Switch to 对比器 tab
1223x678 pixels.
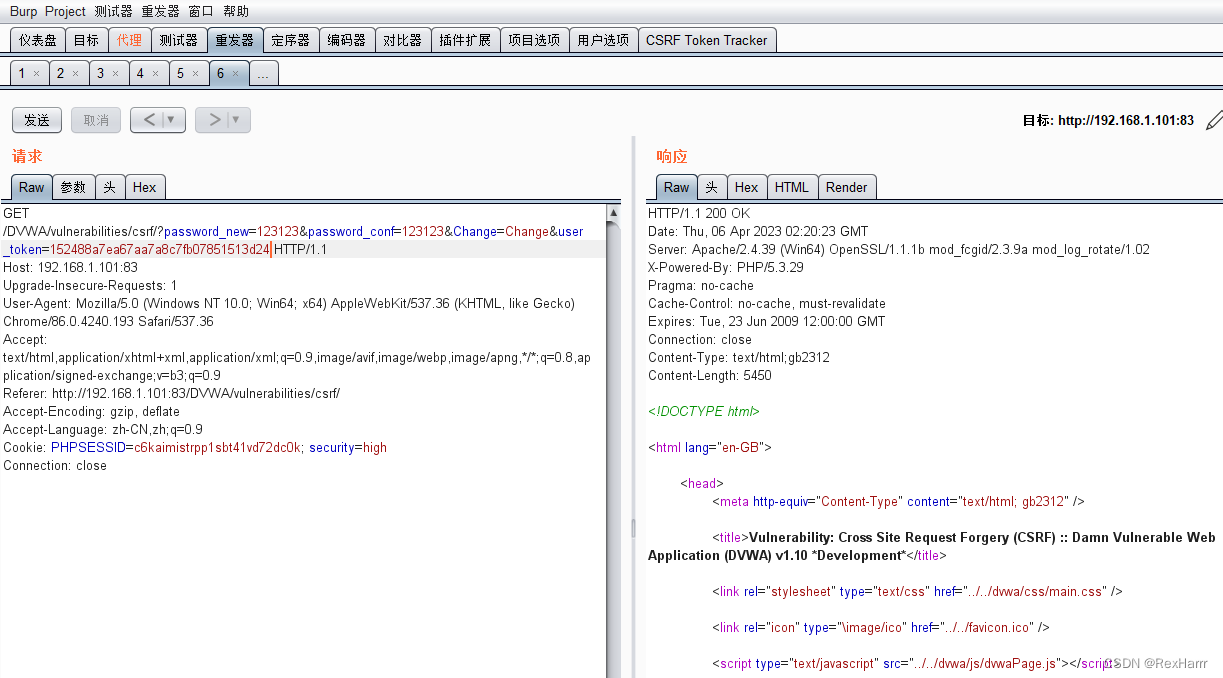pyautogui.click(x=403, y=40)
